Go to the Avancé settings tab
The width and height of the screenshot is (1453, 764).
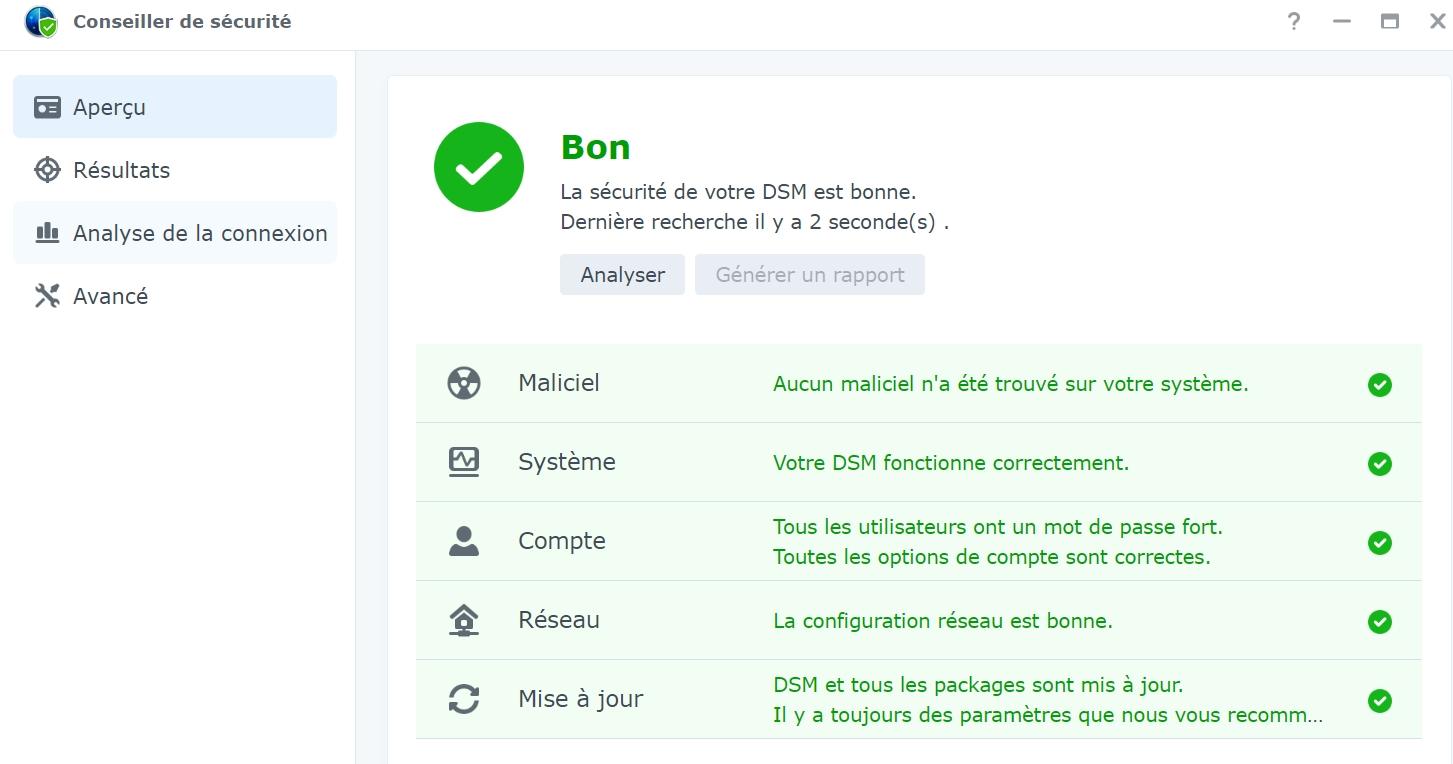[110, 296]
